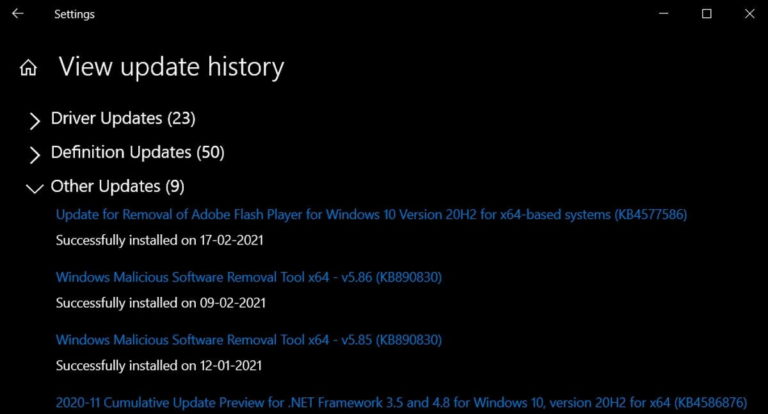Click the View update history heading
Viewport: 768px width, 414px height.
tap(171, 67)
